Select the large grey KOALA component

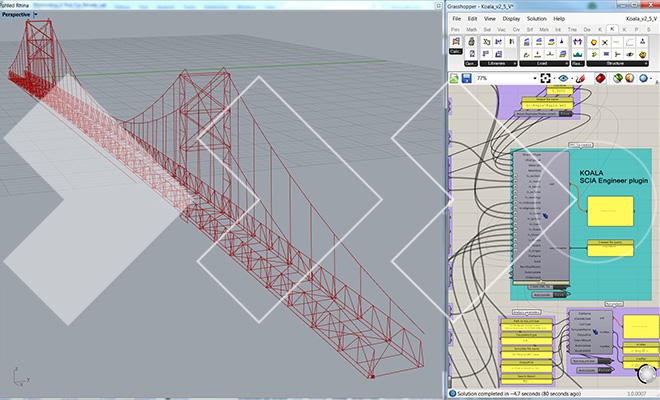coord(541,216)
